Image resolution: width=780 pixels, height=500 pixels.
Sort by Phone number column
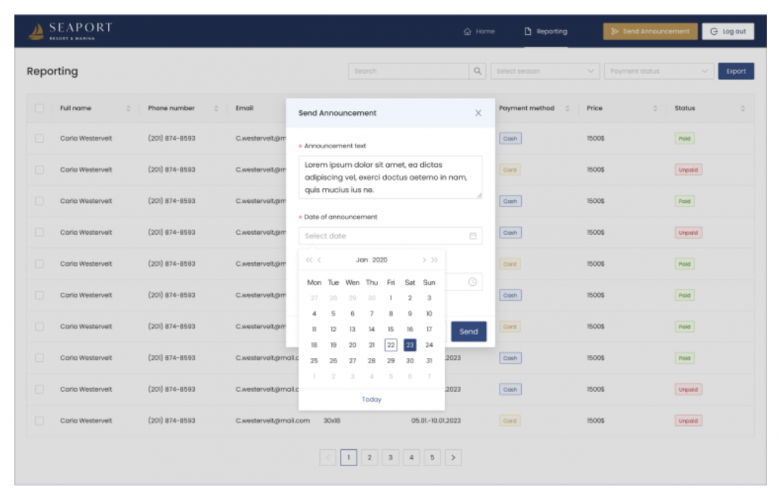click(216, 108)
